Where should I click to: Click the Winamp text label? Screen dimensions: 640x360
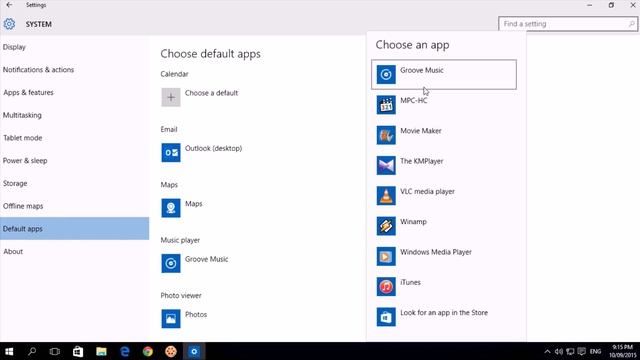[x=413, y=222]
